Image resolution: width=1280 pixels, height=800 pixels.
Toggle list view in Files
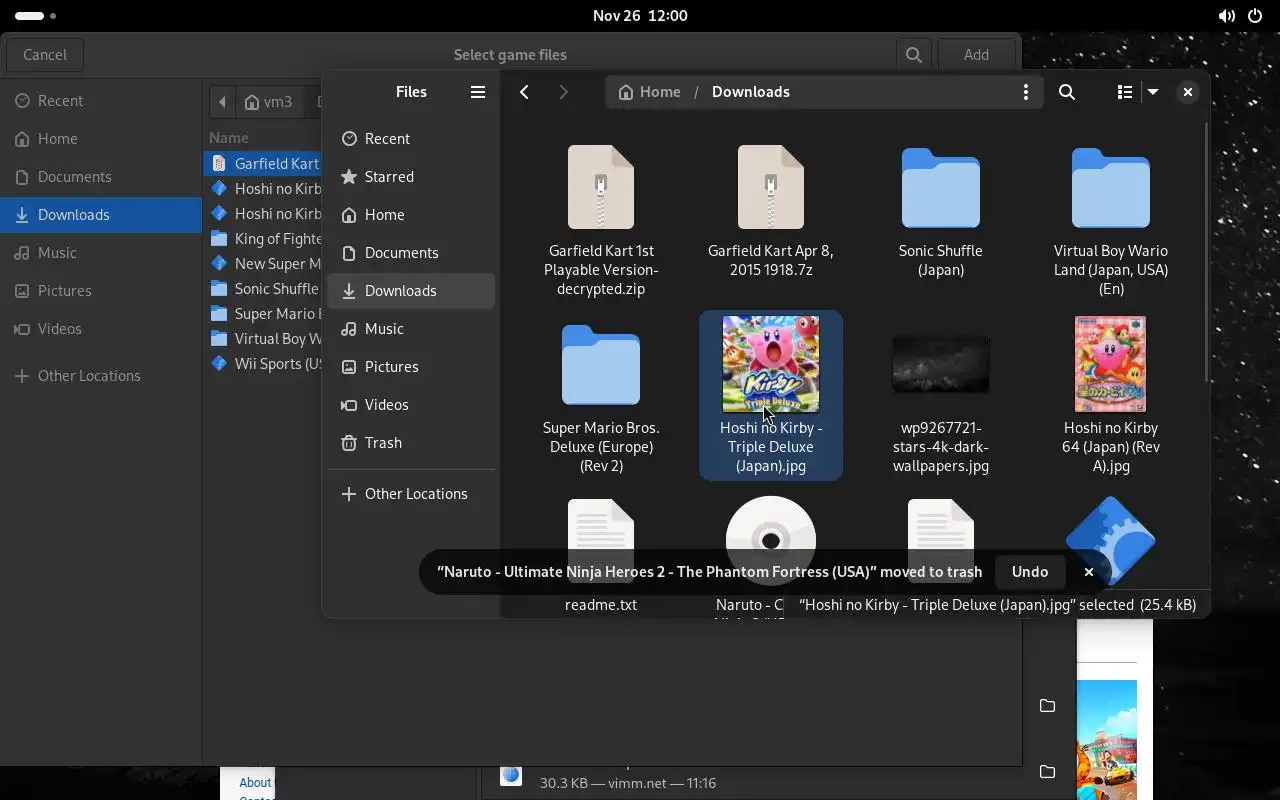click(1125, 92)
